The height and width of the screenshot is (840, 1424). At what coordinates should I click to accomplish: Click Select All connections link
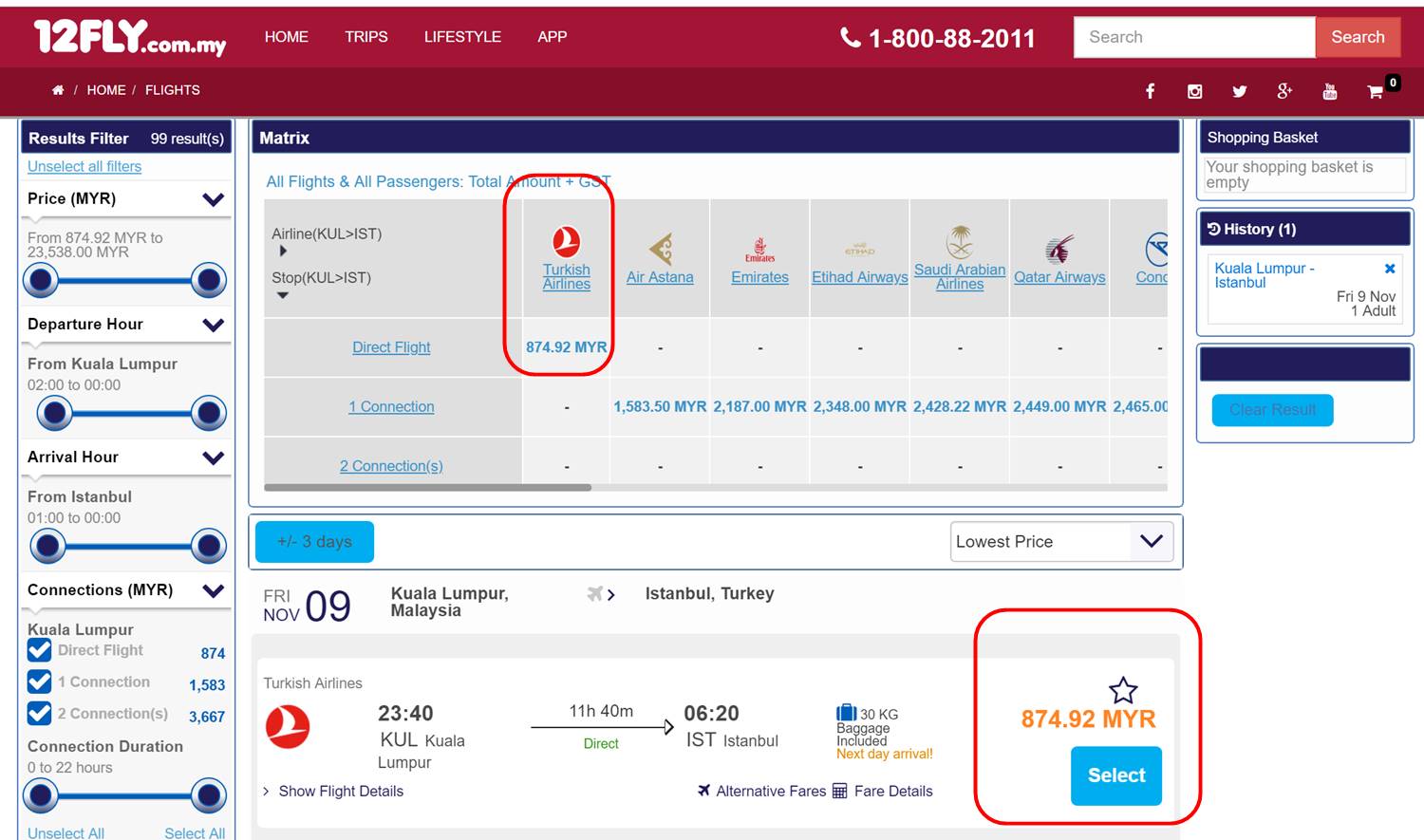tap(195, 832)
